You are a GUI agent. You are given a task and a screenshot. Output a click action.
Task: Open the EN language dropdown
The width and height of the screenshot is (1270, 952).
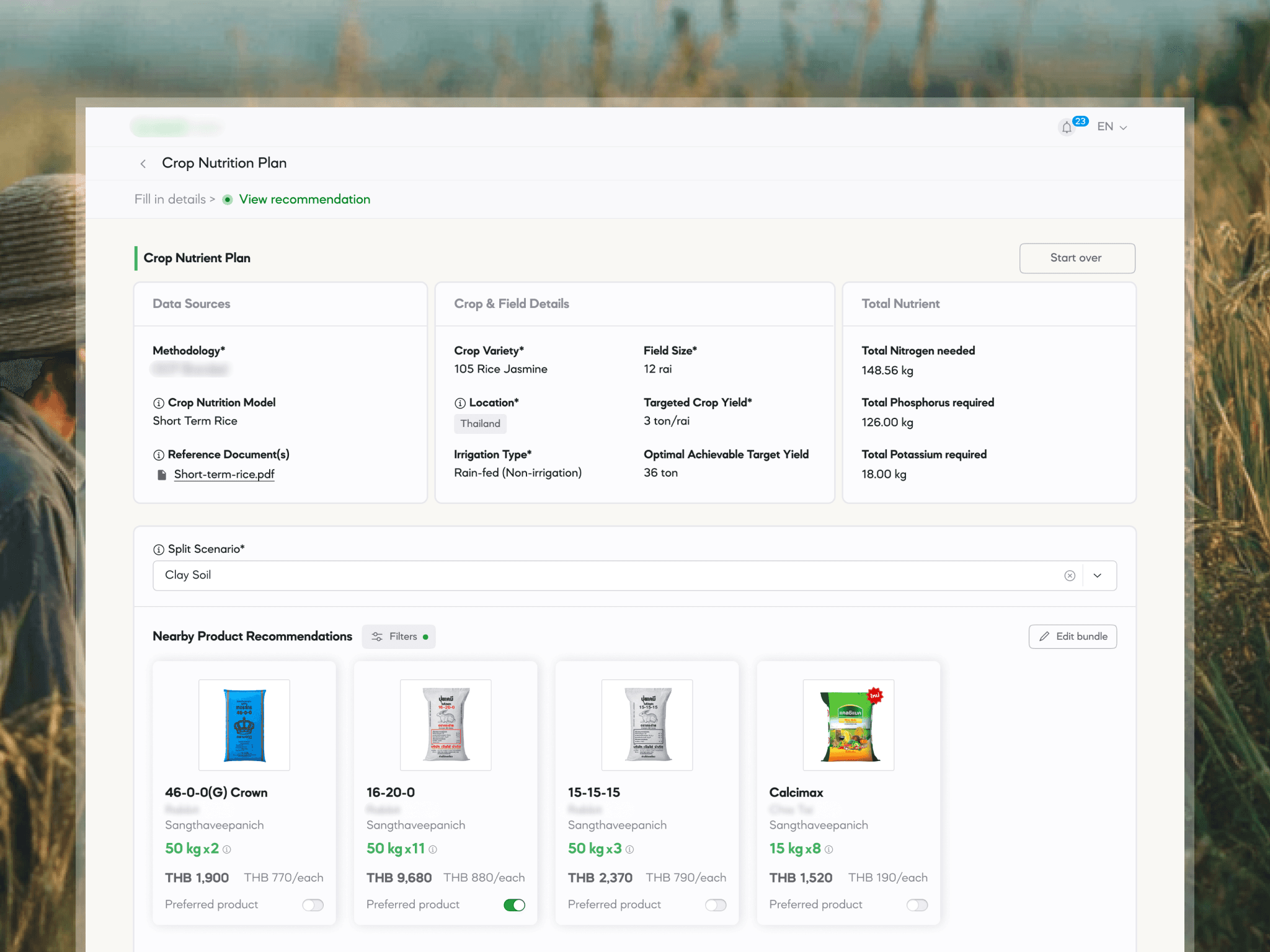tap(1112, 127)
